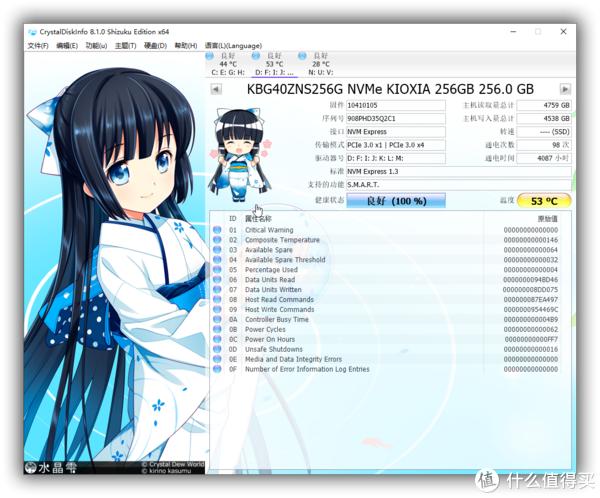The image size is (600, 498).
Task: Click the 良好 (100 %) health status button
Action: click(396, 201)
